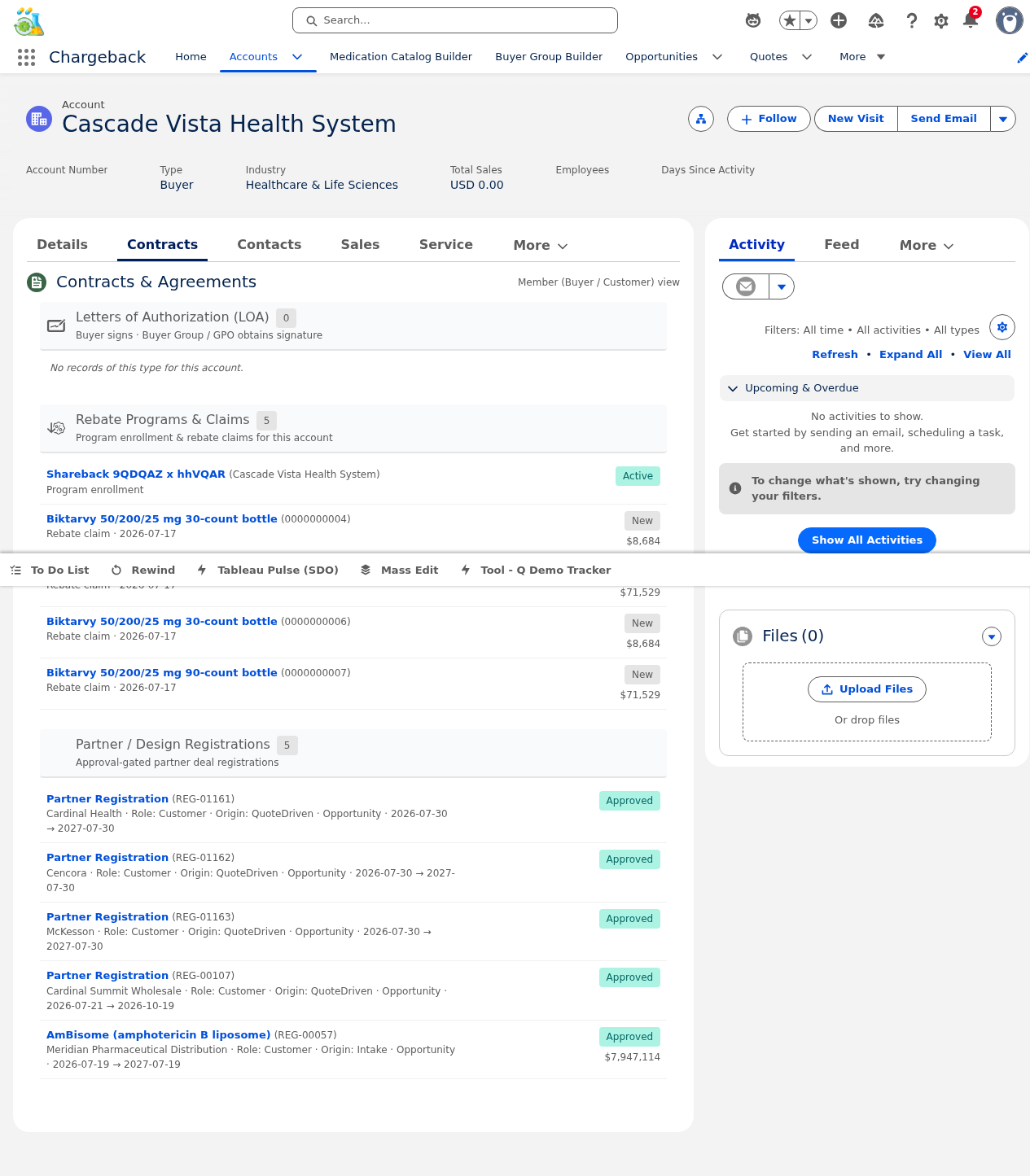
Task: Open Mass Edit utility item
Action: [x=400, y=571]
